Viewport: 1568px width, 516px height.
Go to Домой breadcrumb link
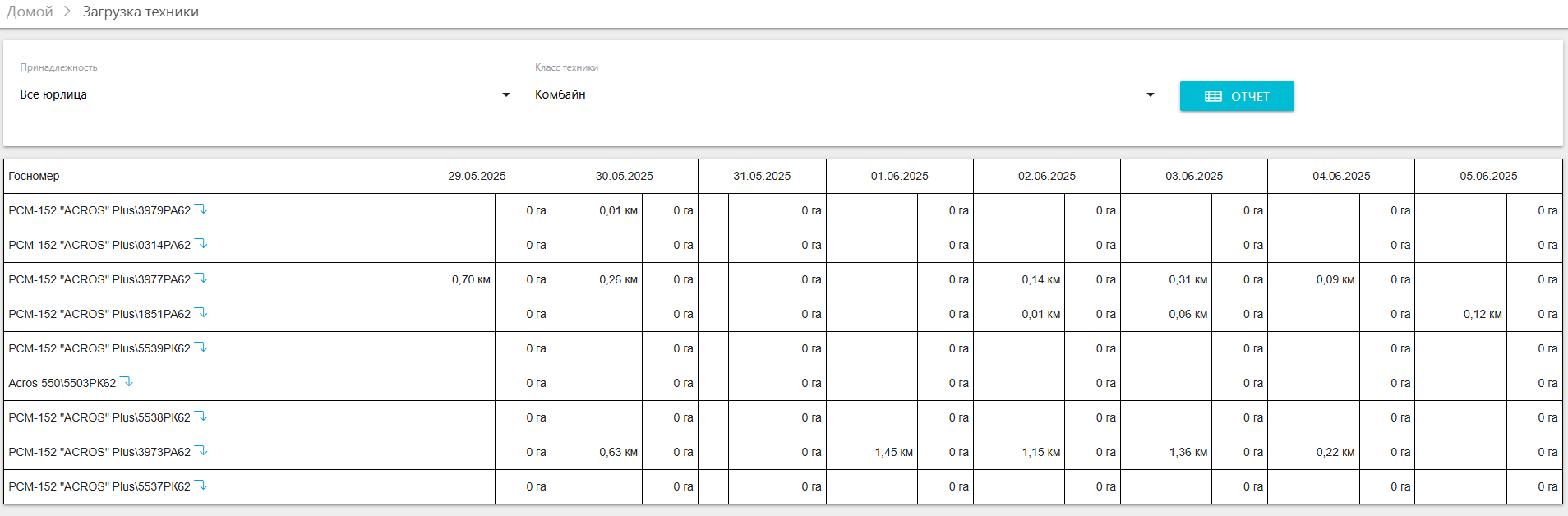pos(30,12)
